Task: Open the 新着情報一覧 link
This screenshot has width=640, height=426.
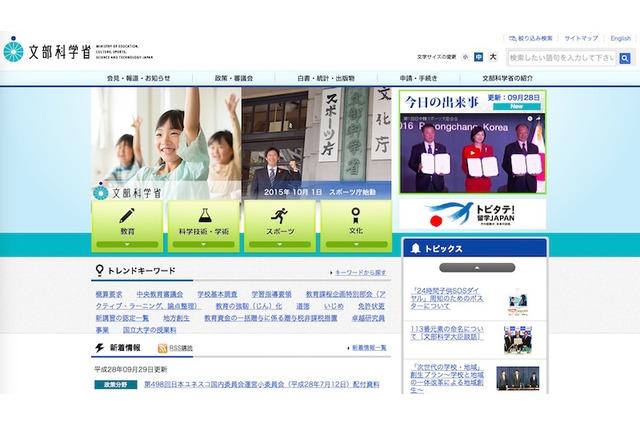Action: [369, 348]
